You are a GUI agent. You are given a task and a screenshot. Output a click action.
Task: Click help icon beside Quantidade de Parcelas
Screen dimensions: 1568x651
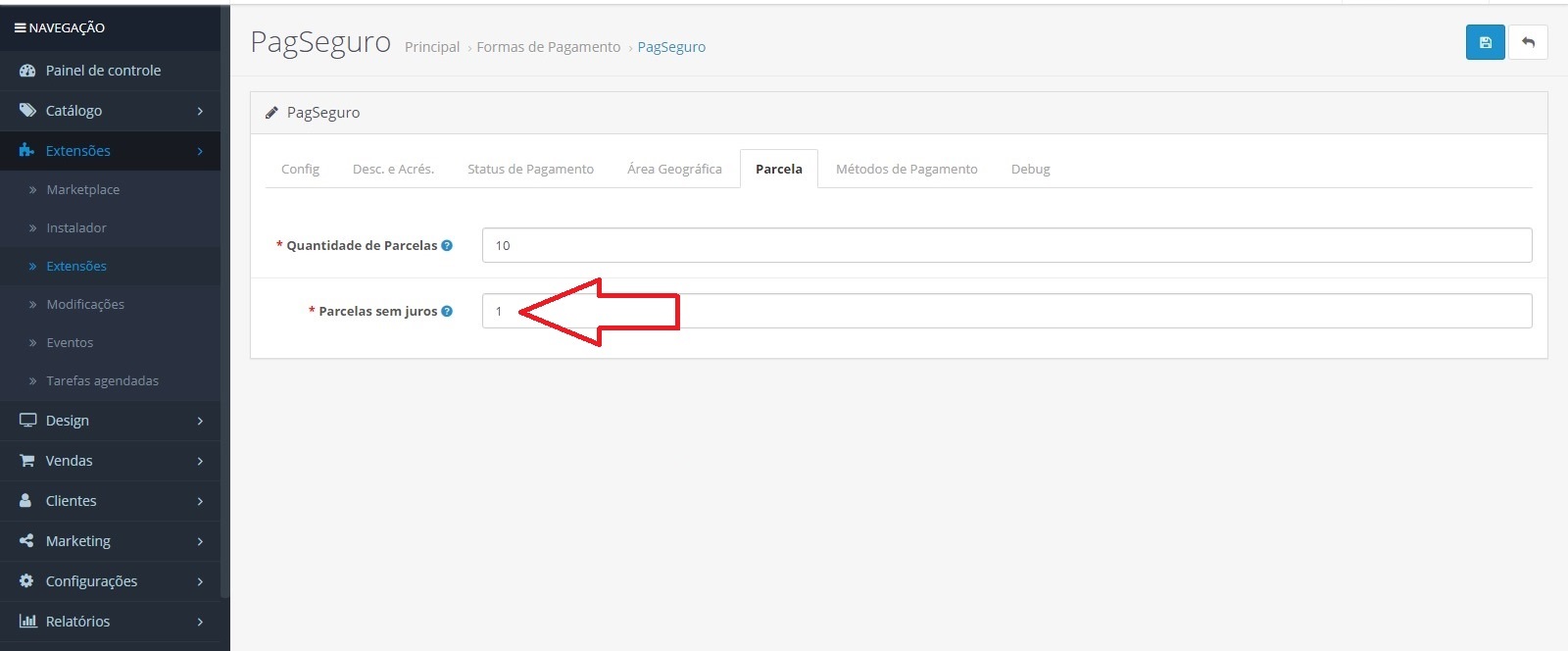(x=447, y=246)
